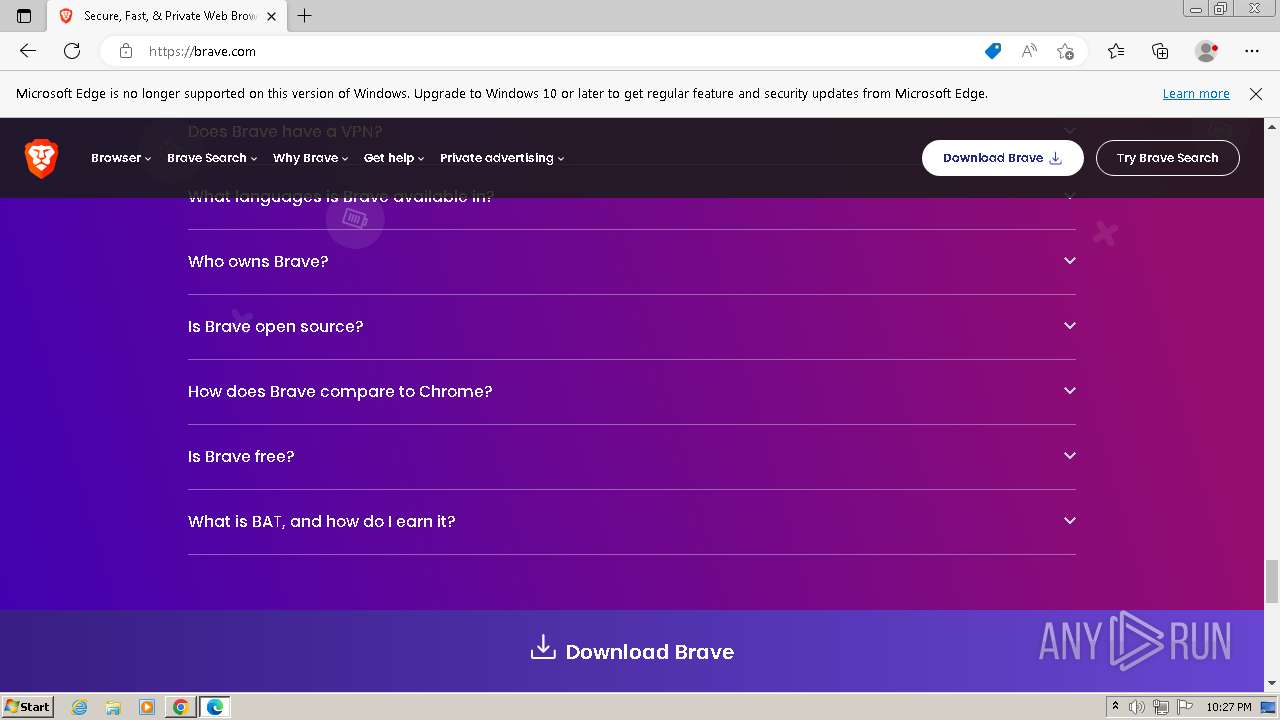
Task: Launch Internet Explorer from taskbar
Action: 80,707
